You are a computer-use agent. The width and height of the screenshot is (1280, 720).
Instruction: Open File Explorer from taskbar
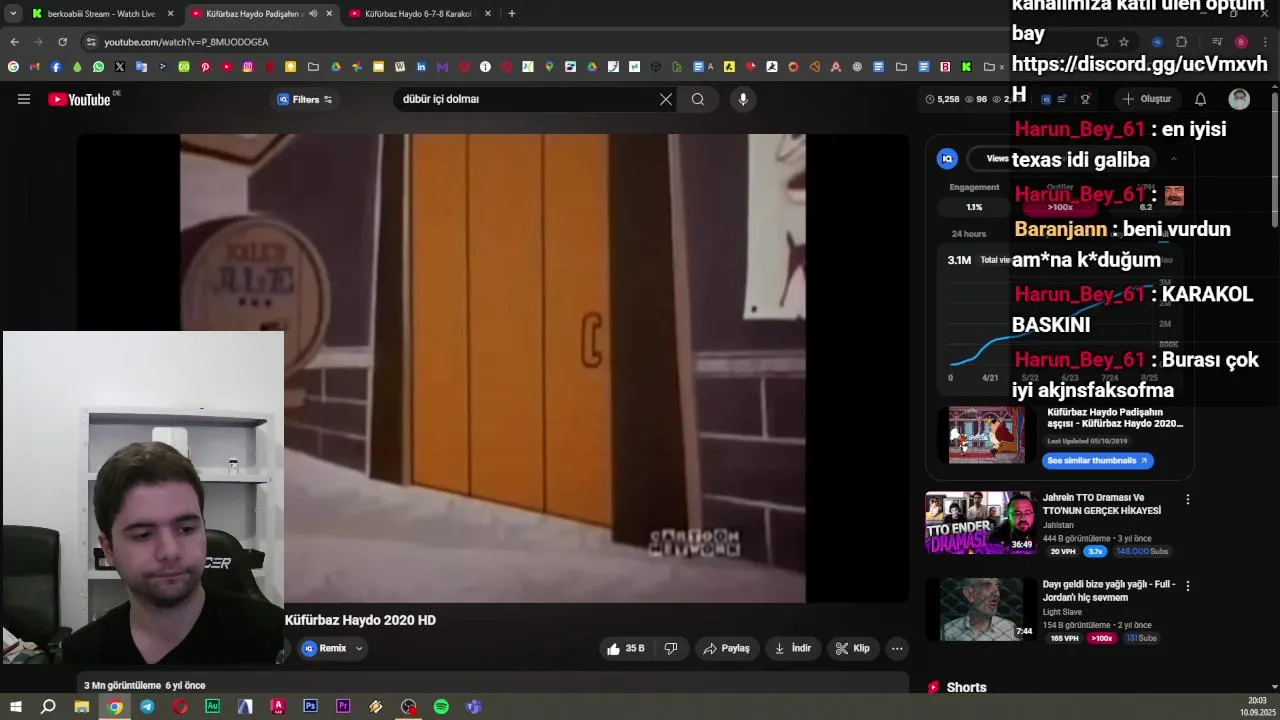click(x=82, y=706)
